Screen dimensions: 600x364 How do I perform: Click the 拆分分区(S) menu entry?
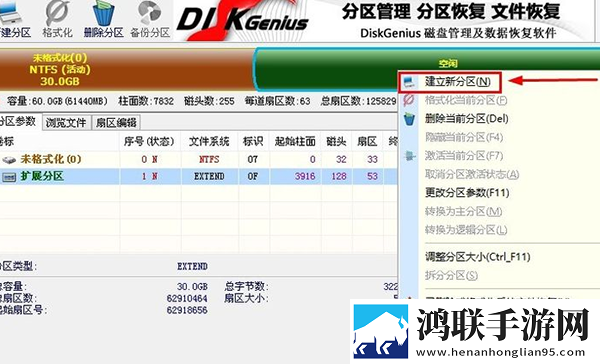(451, 275)
